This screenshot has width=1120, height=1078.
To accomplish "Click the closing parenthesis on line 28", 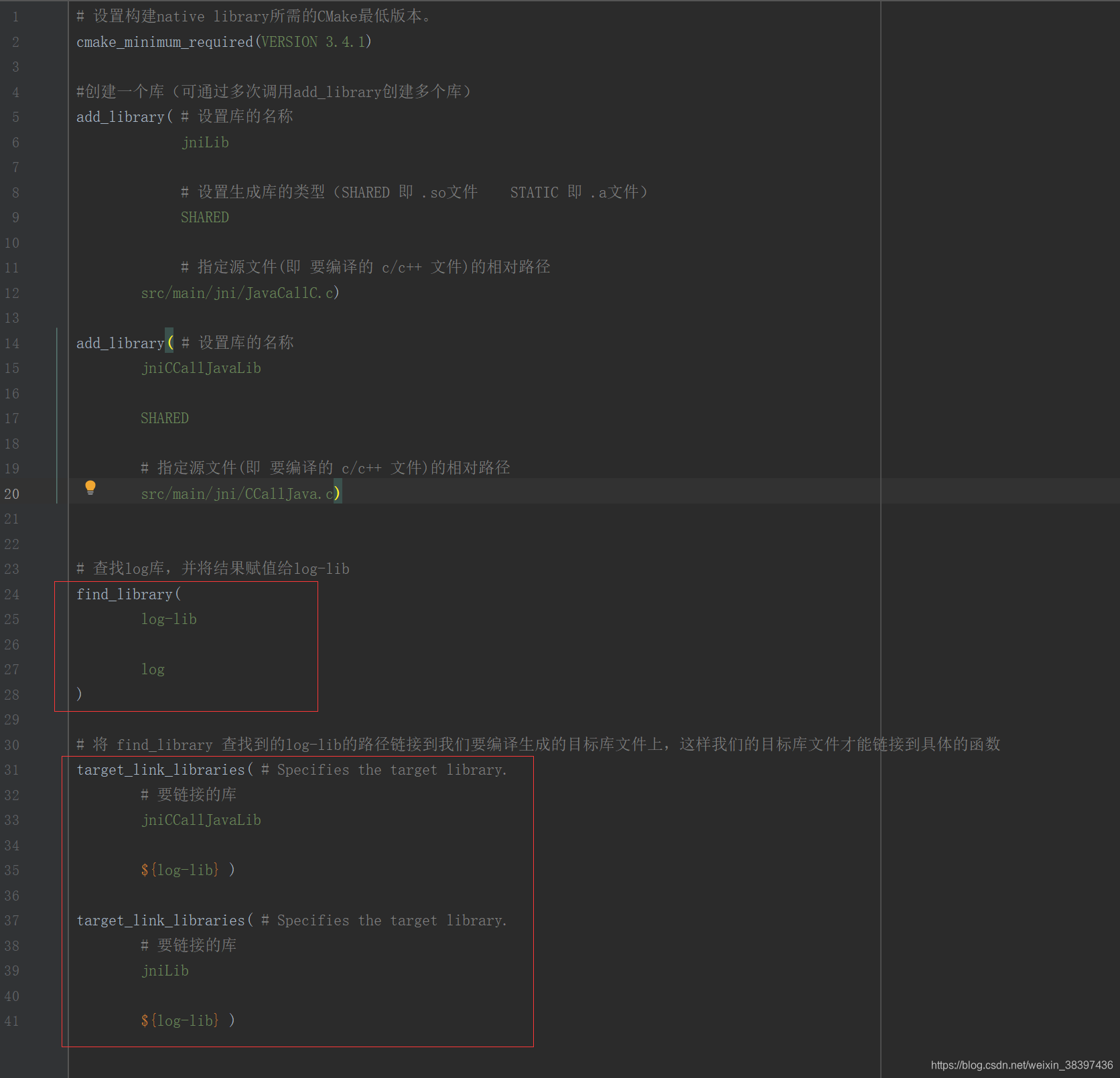I will pos(79,694).
